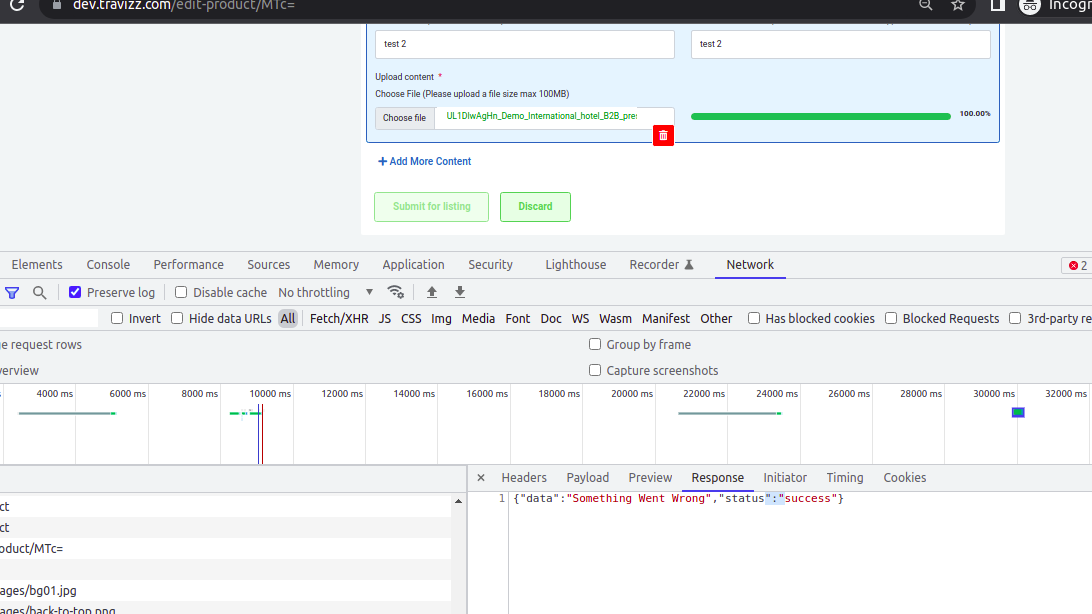Open the Elements panel tab
This screenshot has width=1092, height=614.
pos(37,265)
